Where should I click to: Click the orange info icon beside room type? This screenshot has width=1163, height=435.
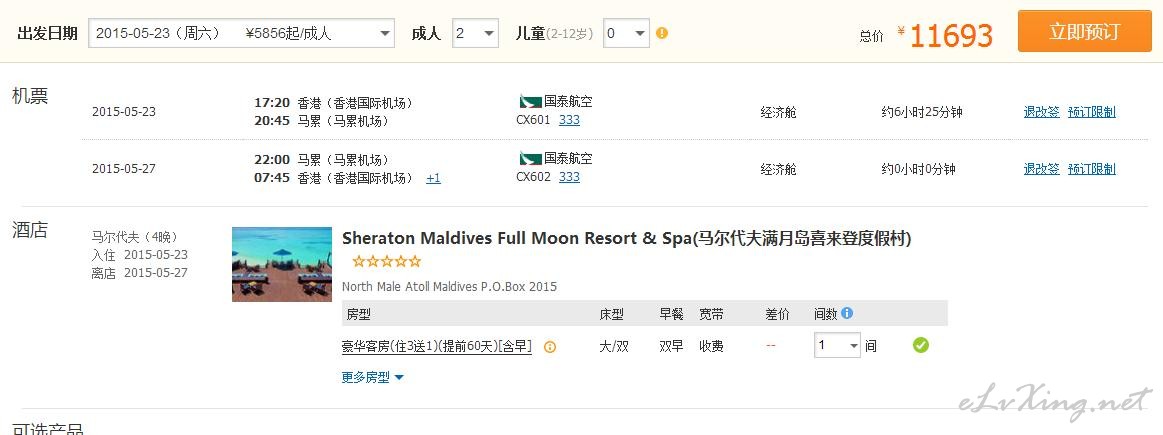[x=550, y=347]
